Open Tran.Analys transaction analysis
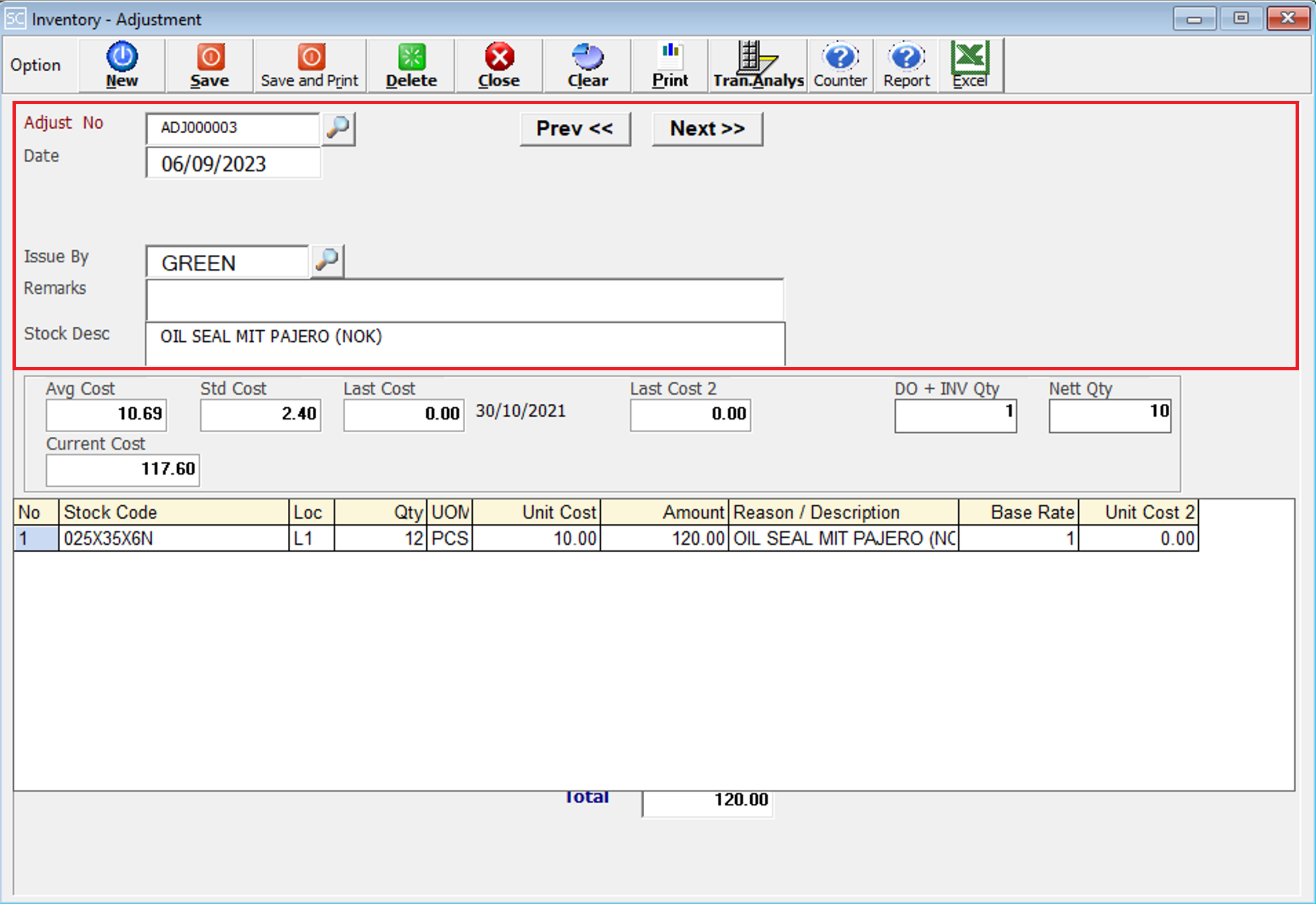This screenshot has height=904, width=1316. pyautogui.click(x=758, y=65)
